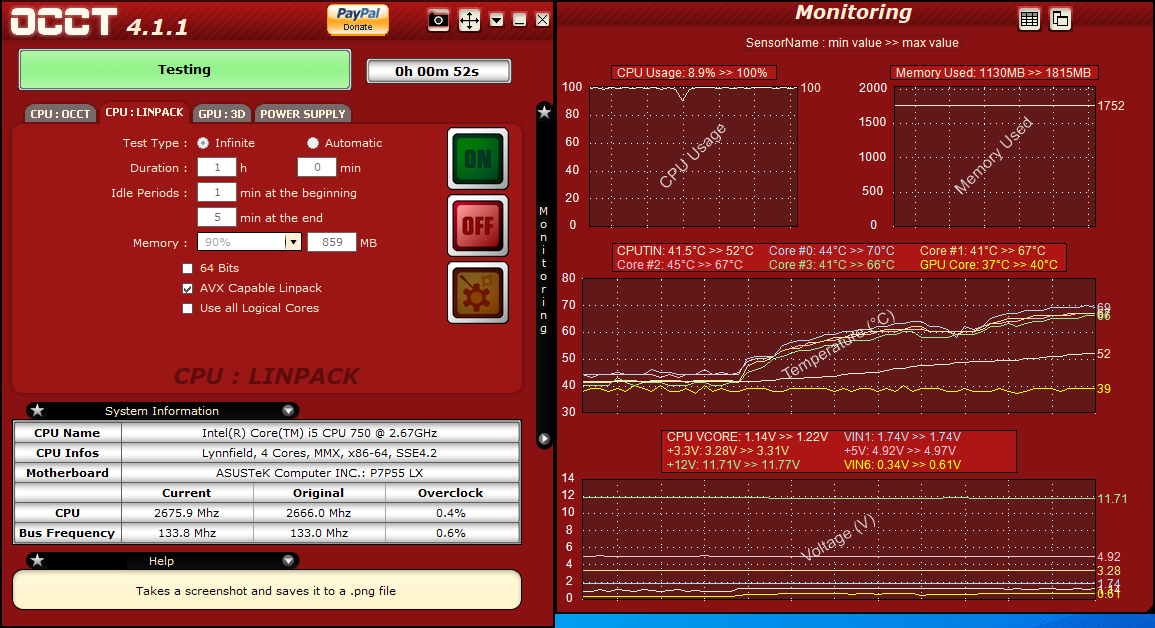Edit idle minutes at the end
The image size is (1155, 628).
217,218
